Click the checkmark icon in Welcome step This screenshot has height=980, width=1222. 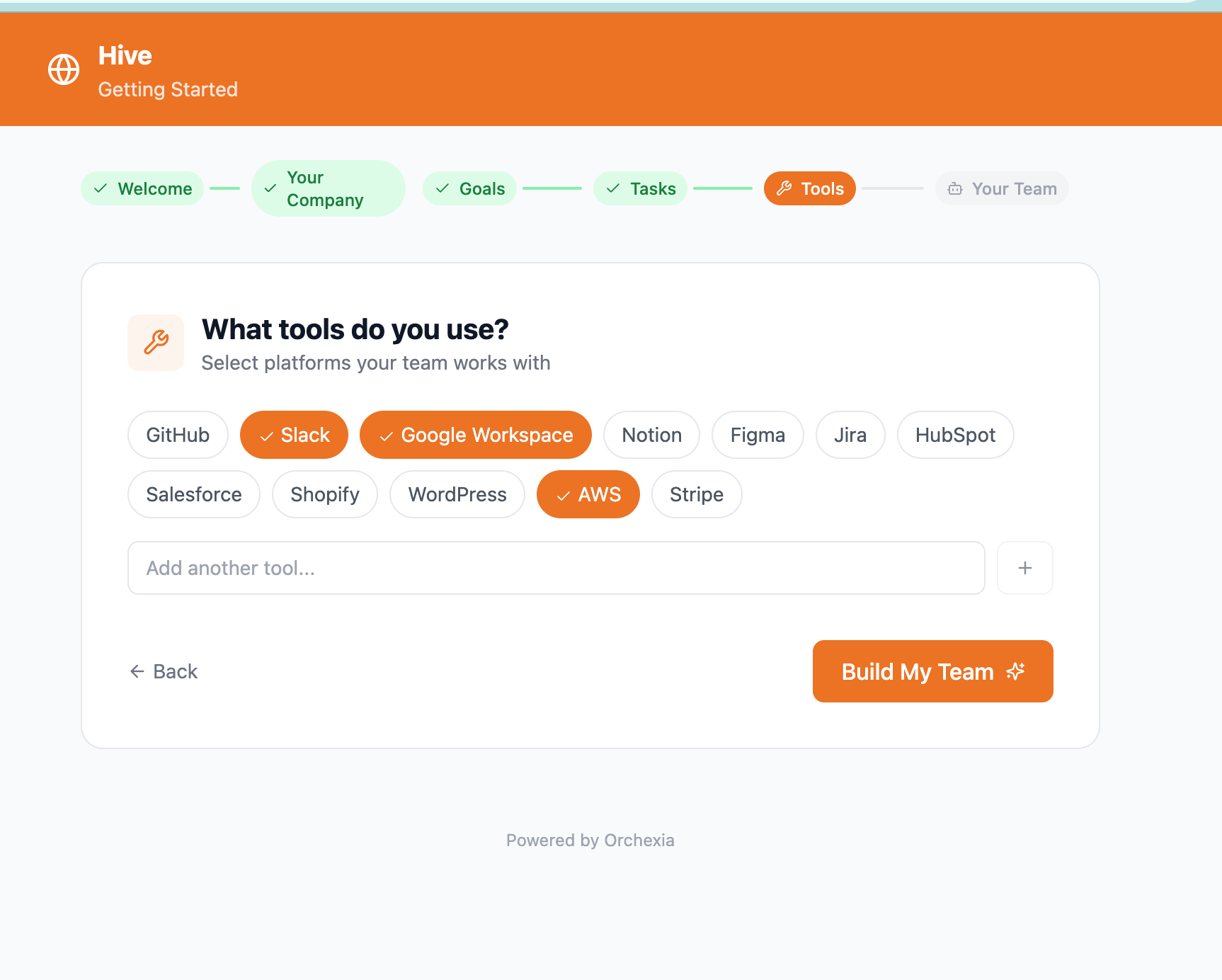[x=101, y=188]
